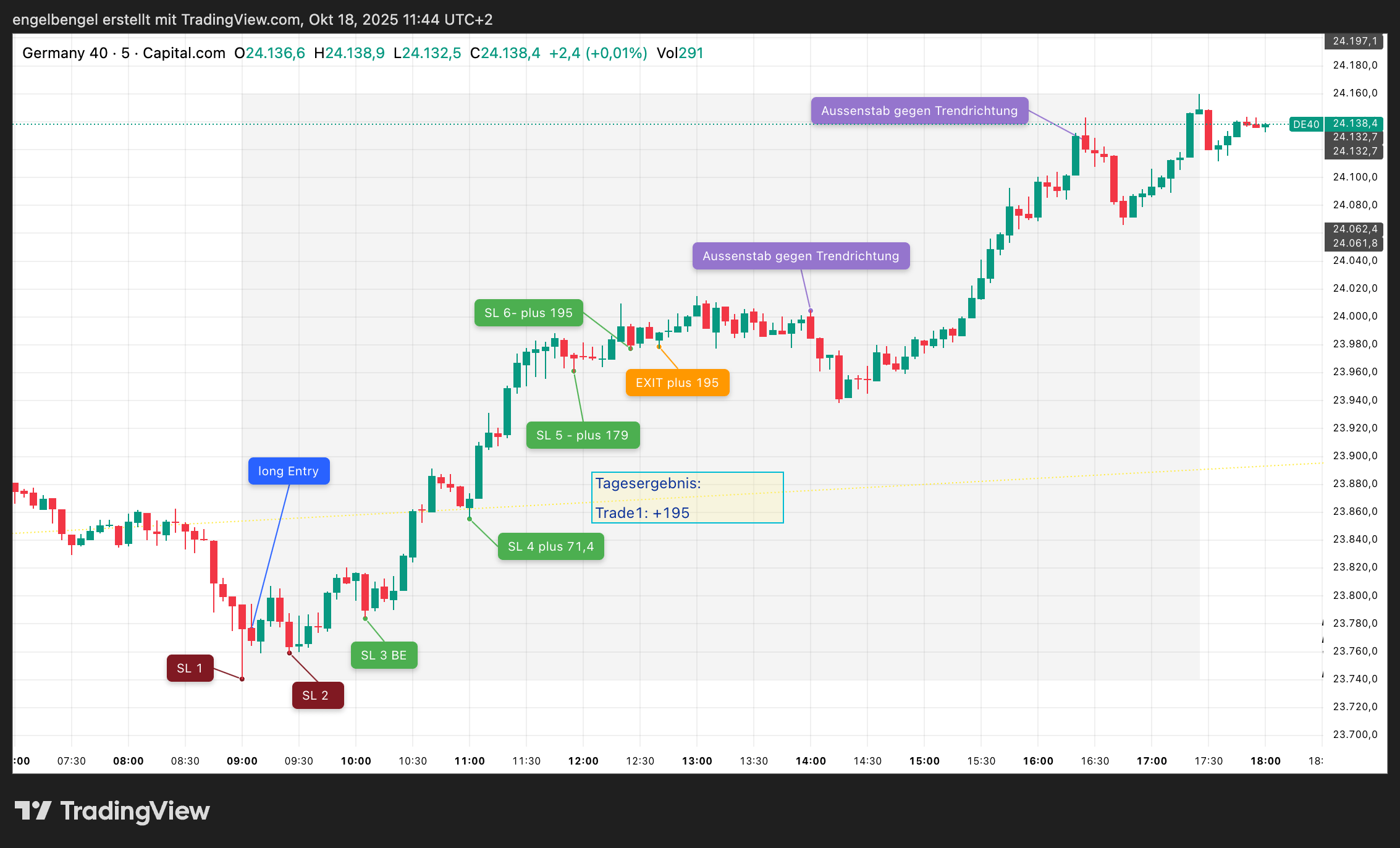The image size is (1400, 848).
Task: Click the SL 4 plus 71,4 label
Action: (x=550, y=546)
